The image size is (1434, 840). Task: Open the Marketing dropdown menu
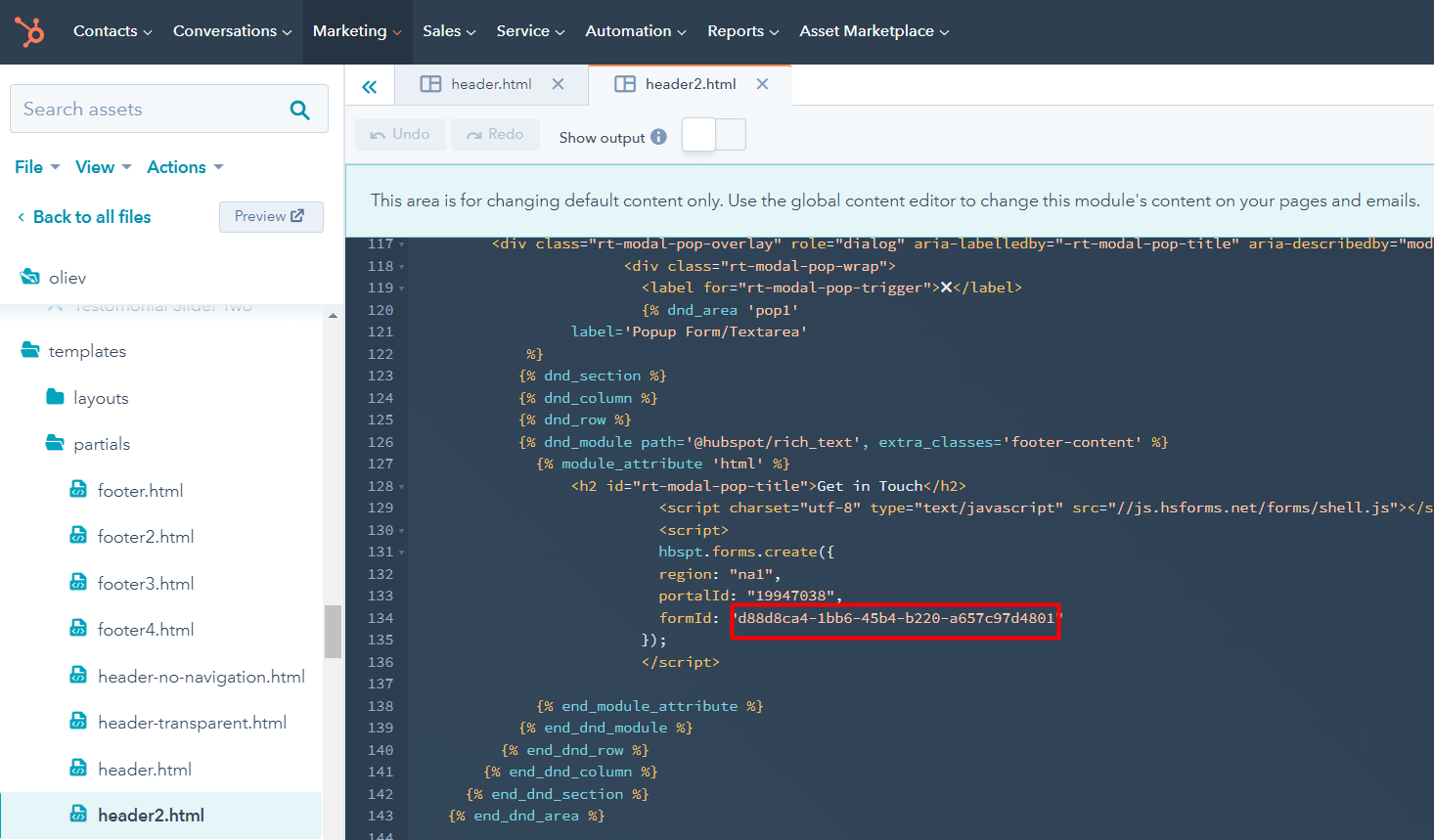click(x=357, y=31)
